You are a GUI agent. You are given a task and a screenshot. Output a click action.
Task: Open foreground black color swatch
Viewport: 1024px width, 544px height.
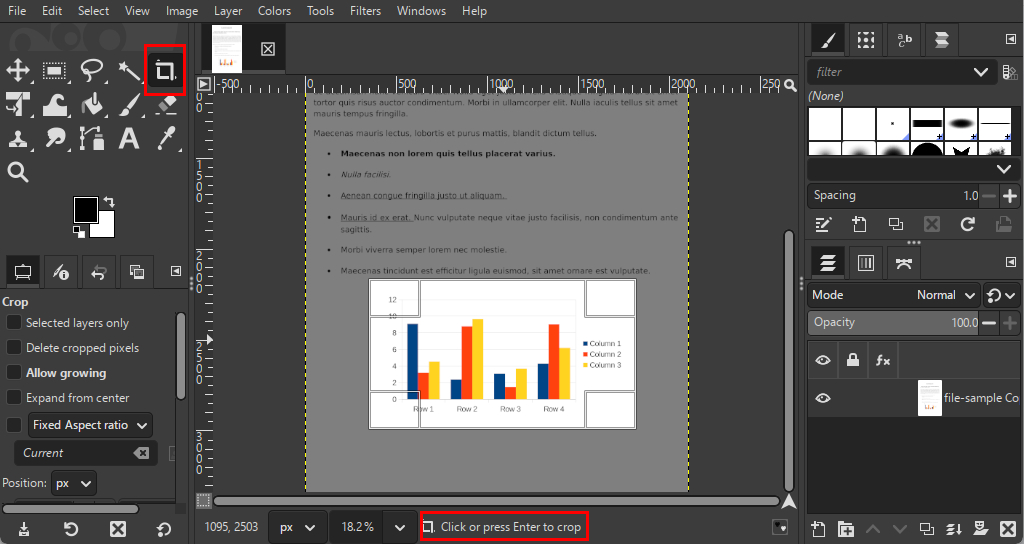(x=86, y=210)
